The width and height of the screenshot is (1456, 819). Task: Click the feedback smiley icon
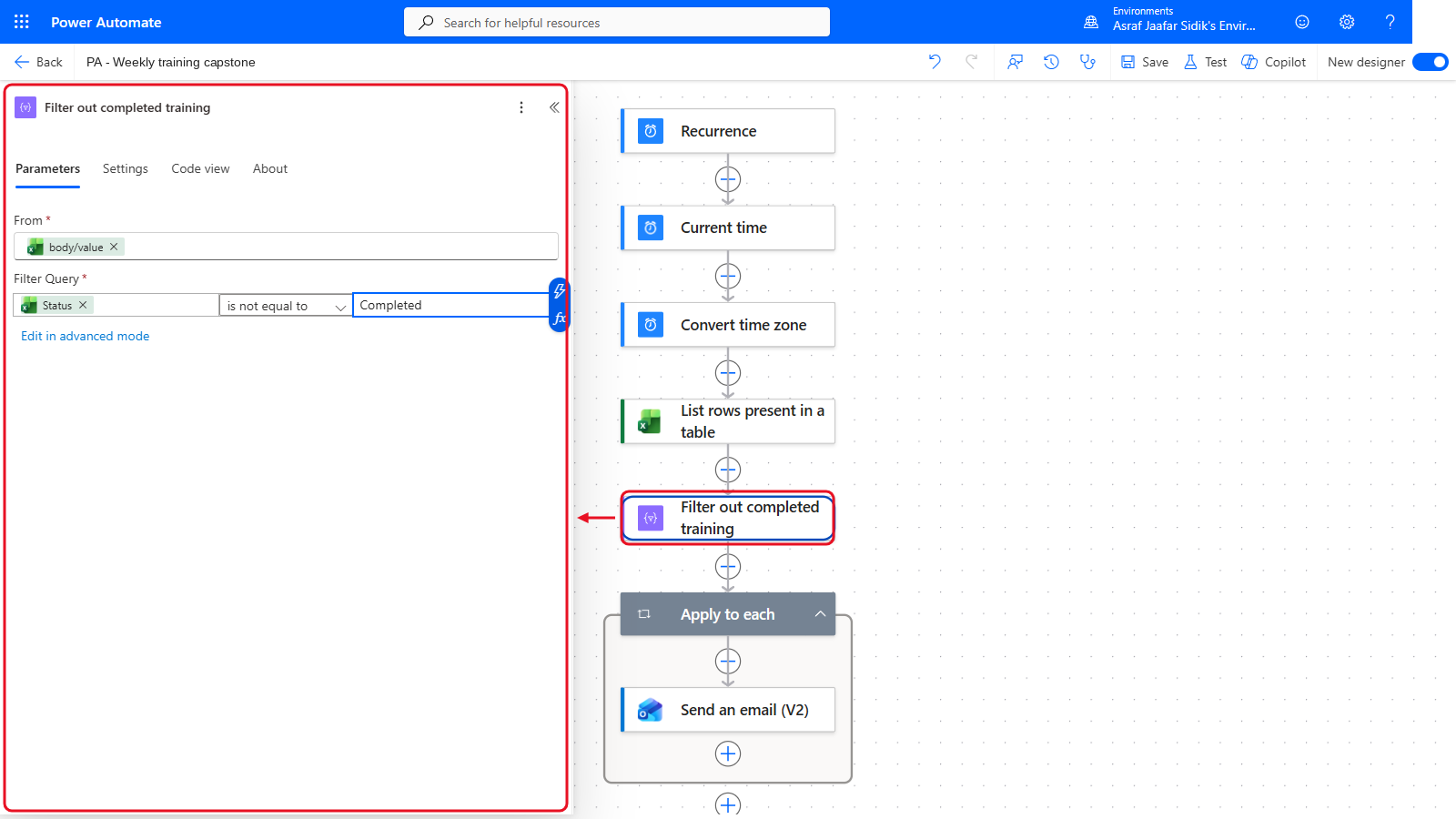point(1302,22)
